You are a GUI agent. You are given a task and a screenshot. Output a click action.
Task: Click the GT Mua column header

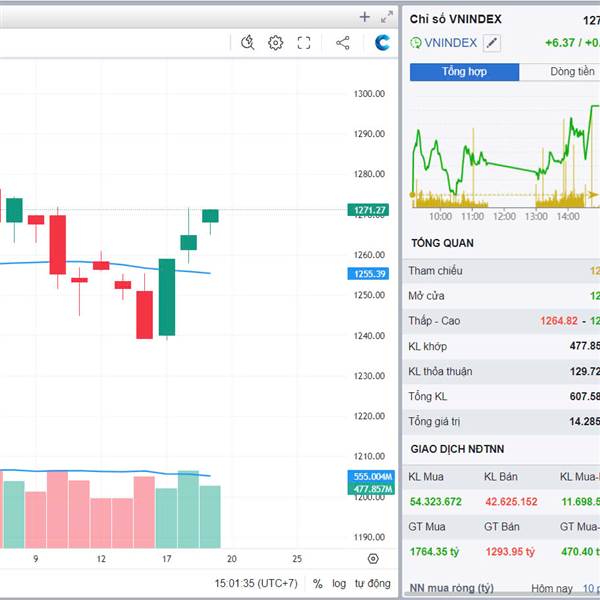(x=427, y=527)
